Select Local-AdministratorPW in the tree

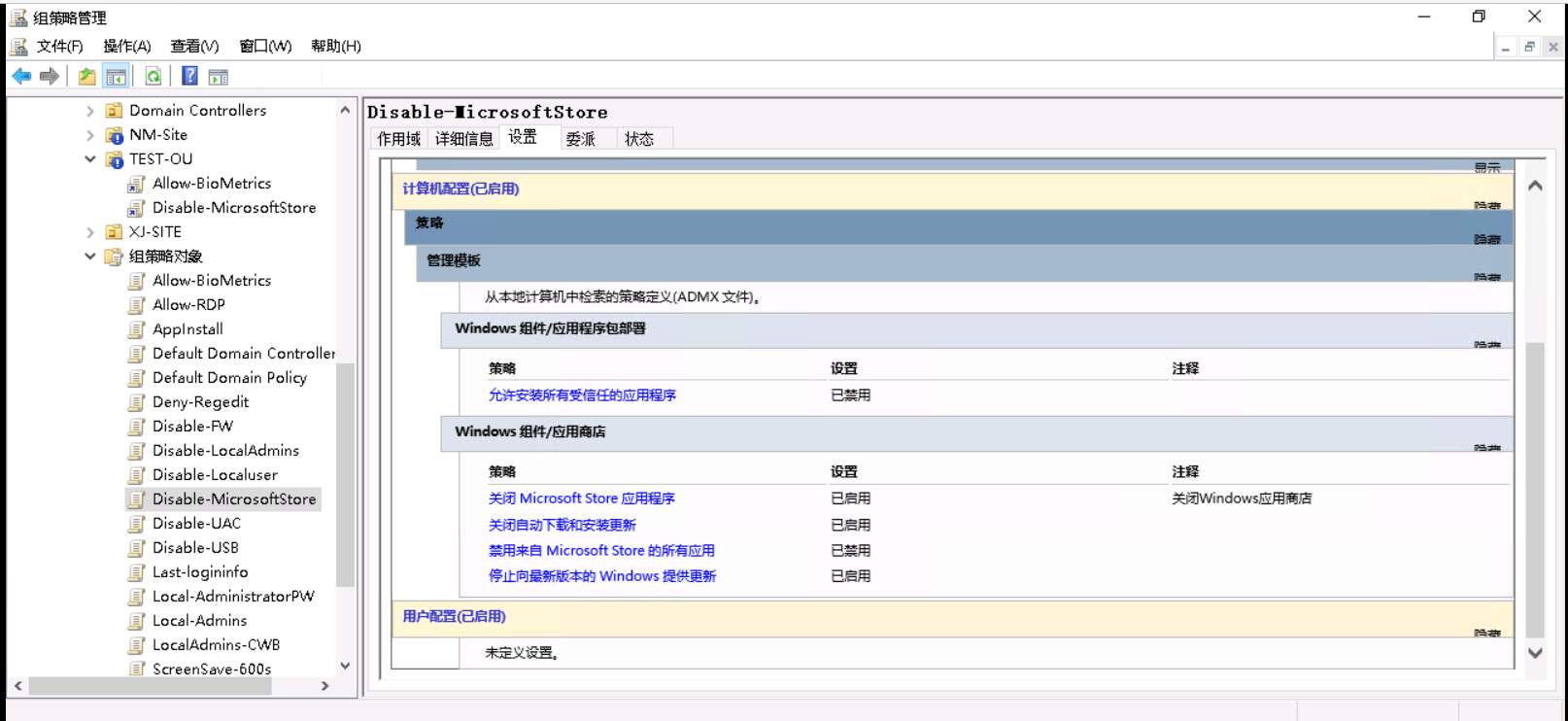(x=233, y=597)
